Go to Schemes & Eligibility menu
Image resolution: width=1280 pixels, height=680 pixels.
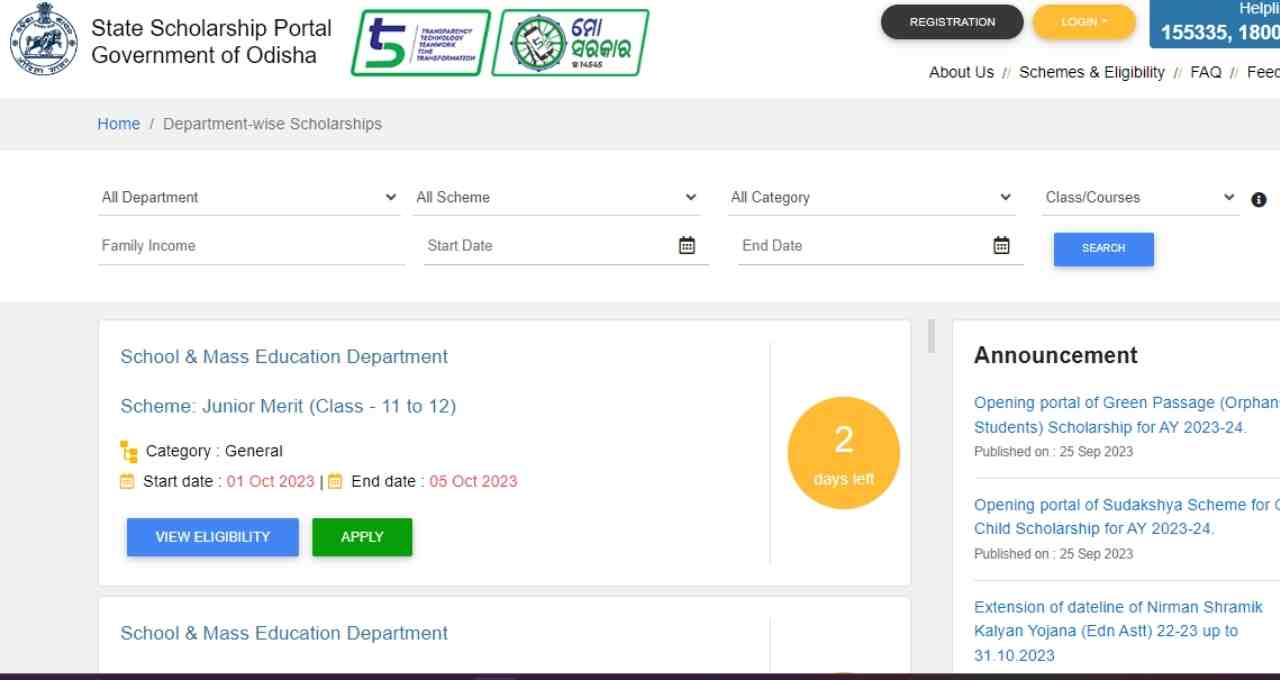(1091, 72)
